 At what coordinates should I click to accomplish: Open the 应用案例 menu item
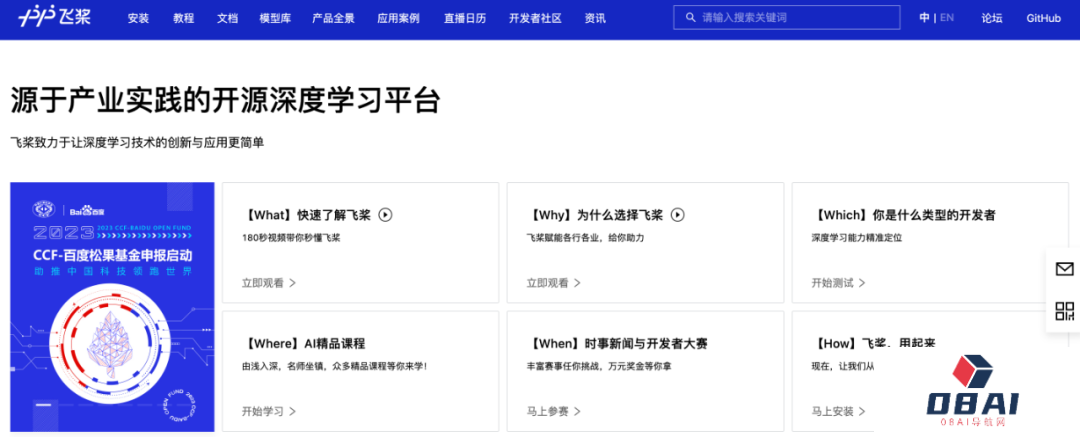point(398,19)
